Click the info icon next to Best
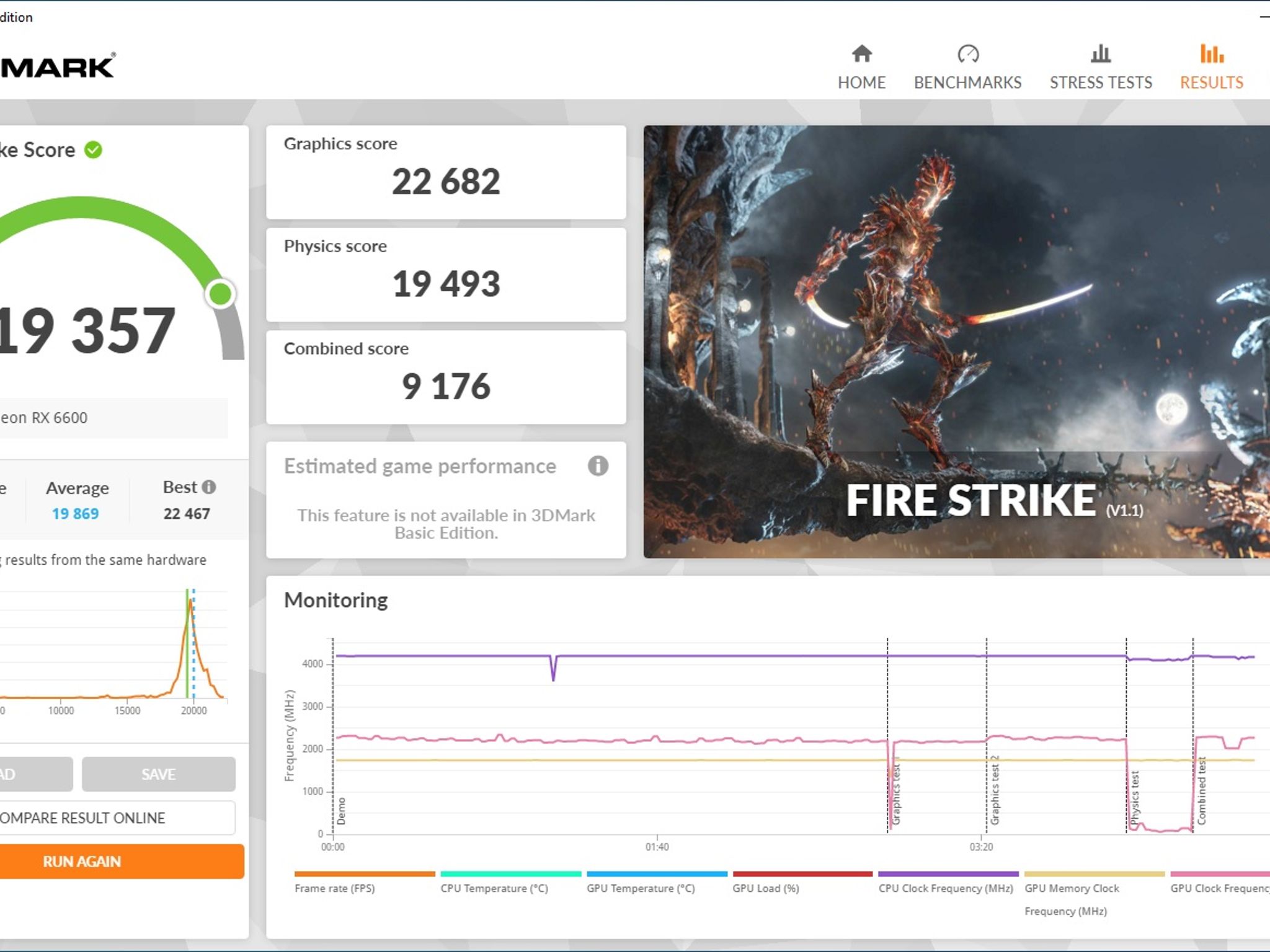The width and height of the screenshot is (1270, 952). (209, 487)
